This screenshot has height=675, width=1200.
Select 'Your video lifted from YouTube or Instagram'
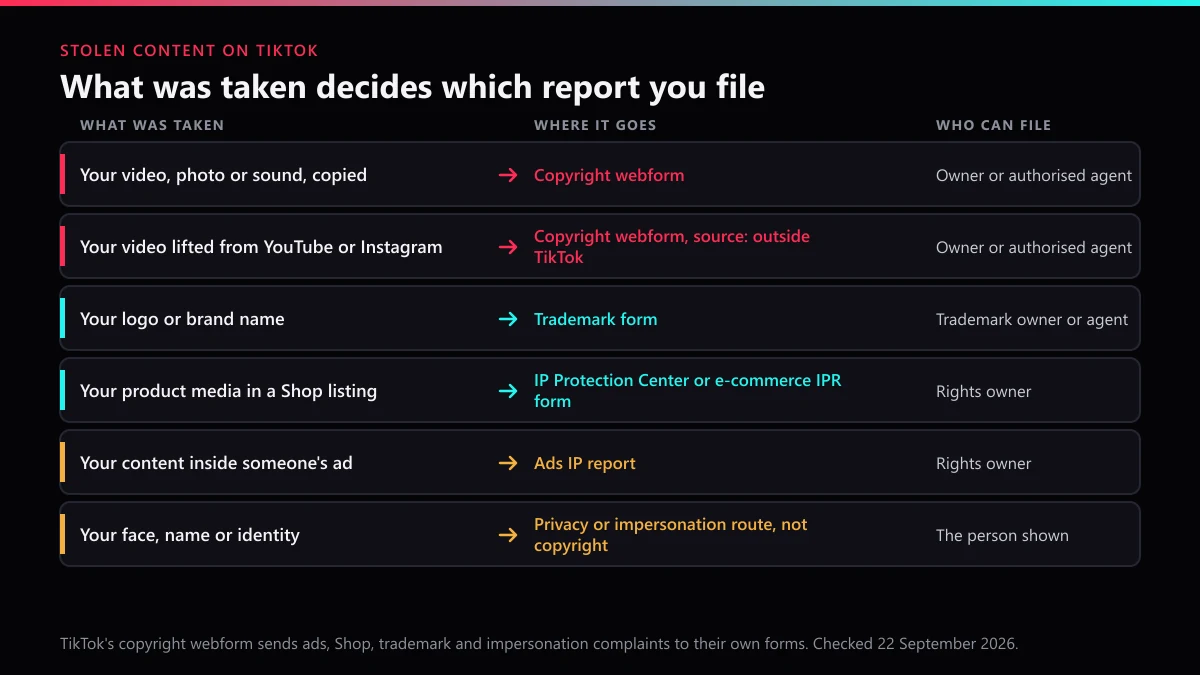(x=261, y=247)
